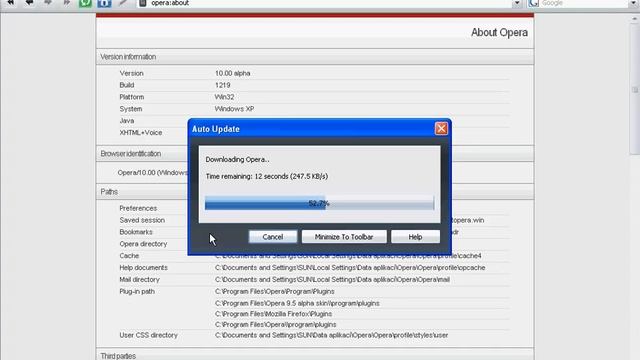The image size is (640, 360).
Task: Click the 'Plug-in path' label
Action: point(137,291)
